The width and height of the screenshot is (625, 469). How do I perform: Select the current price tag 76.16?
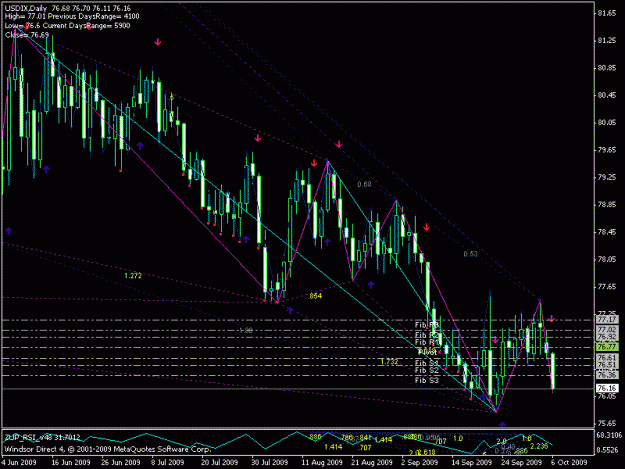(607, 388)
